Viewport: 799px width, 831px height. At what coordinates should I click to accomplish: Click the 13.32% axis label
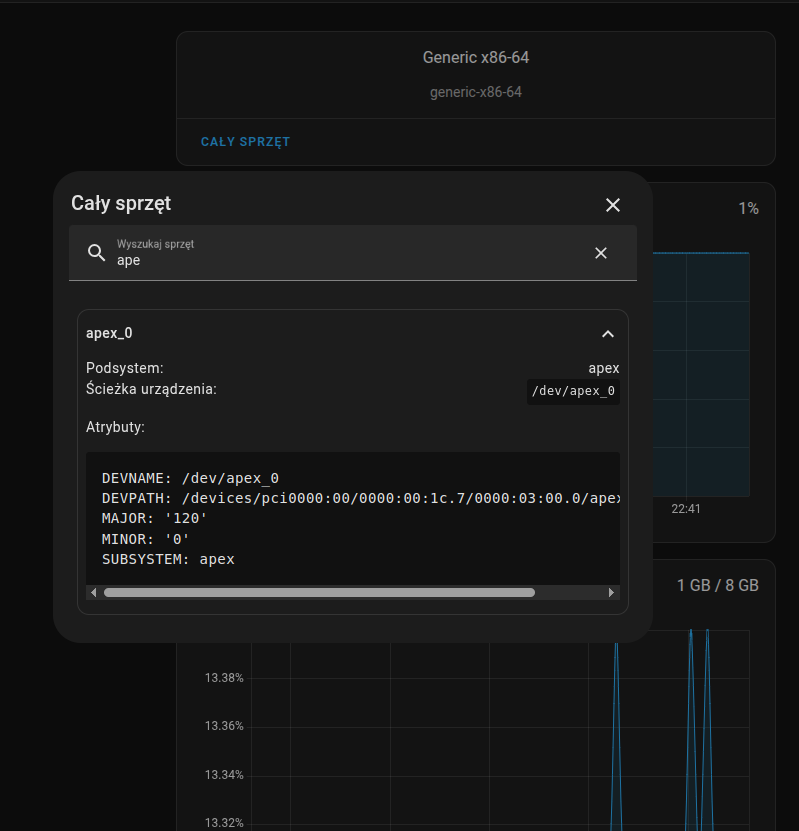click(224, 823)
